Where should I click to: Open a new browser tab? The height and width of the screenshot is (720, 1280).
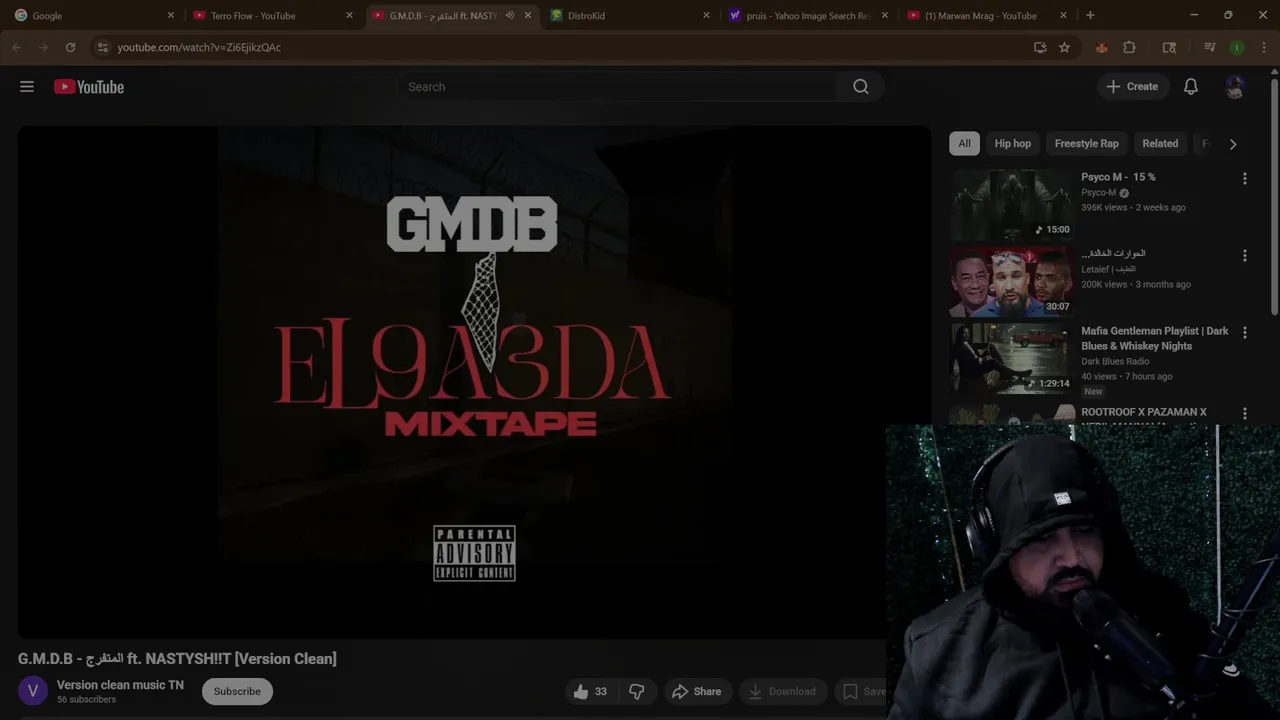(1090, 15)
